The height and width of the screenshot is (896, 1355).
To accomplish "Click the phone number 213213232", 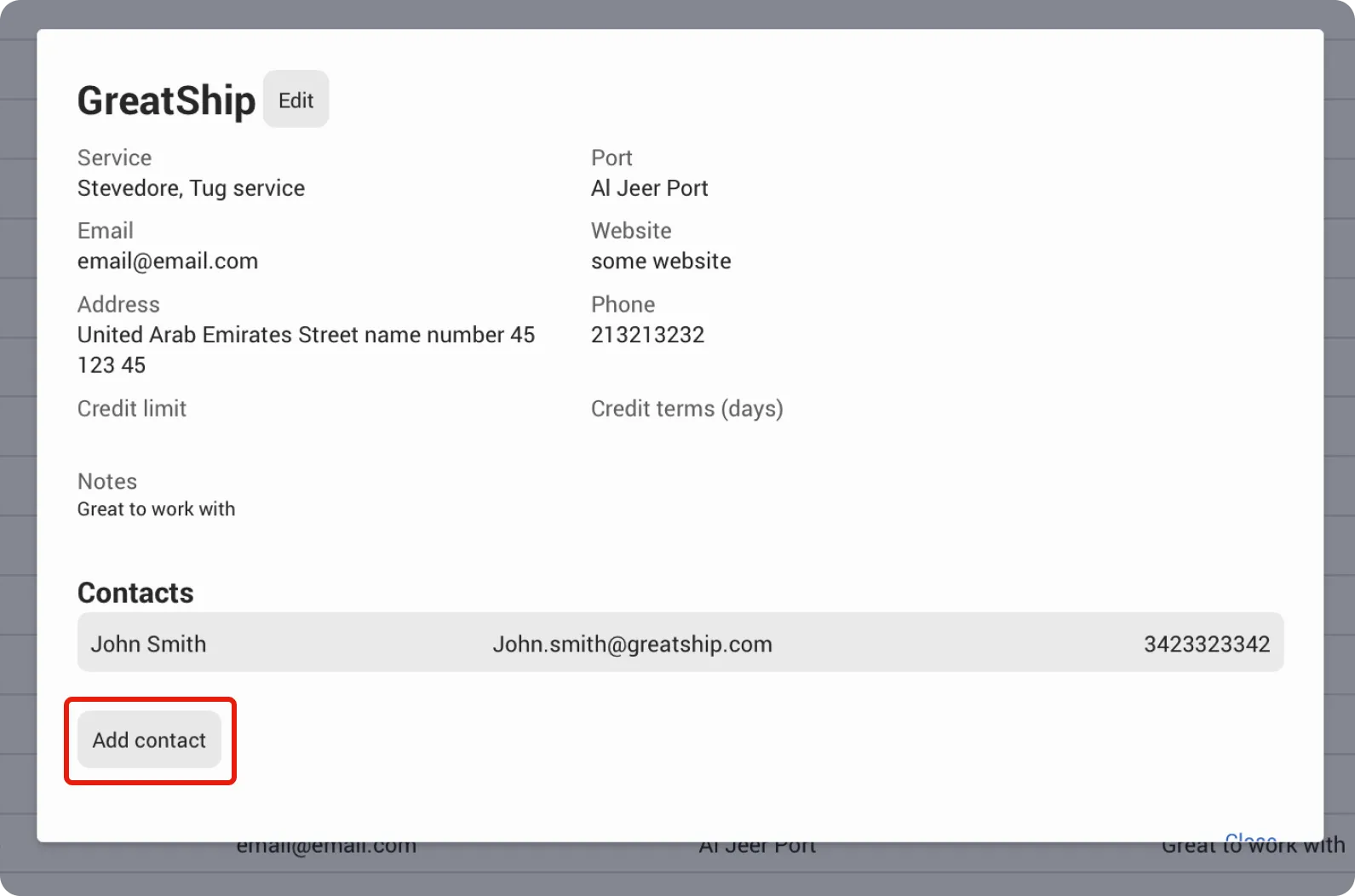I will pyautogui.click(x=648, y=335).
